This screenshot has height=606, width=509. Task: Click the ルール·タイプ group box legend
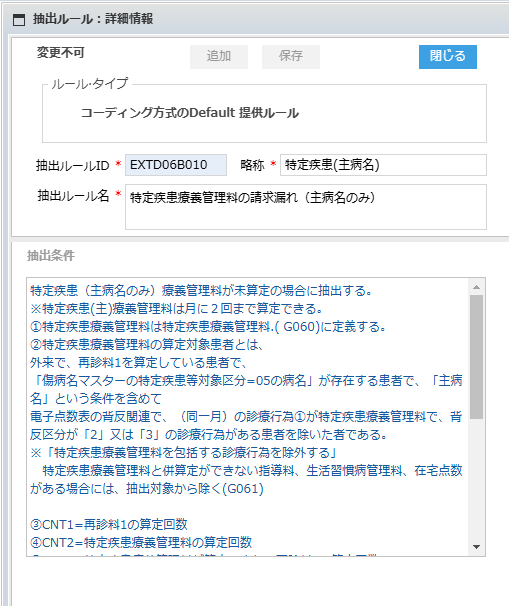(x=90, y=83)
